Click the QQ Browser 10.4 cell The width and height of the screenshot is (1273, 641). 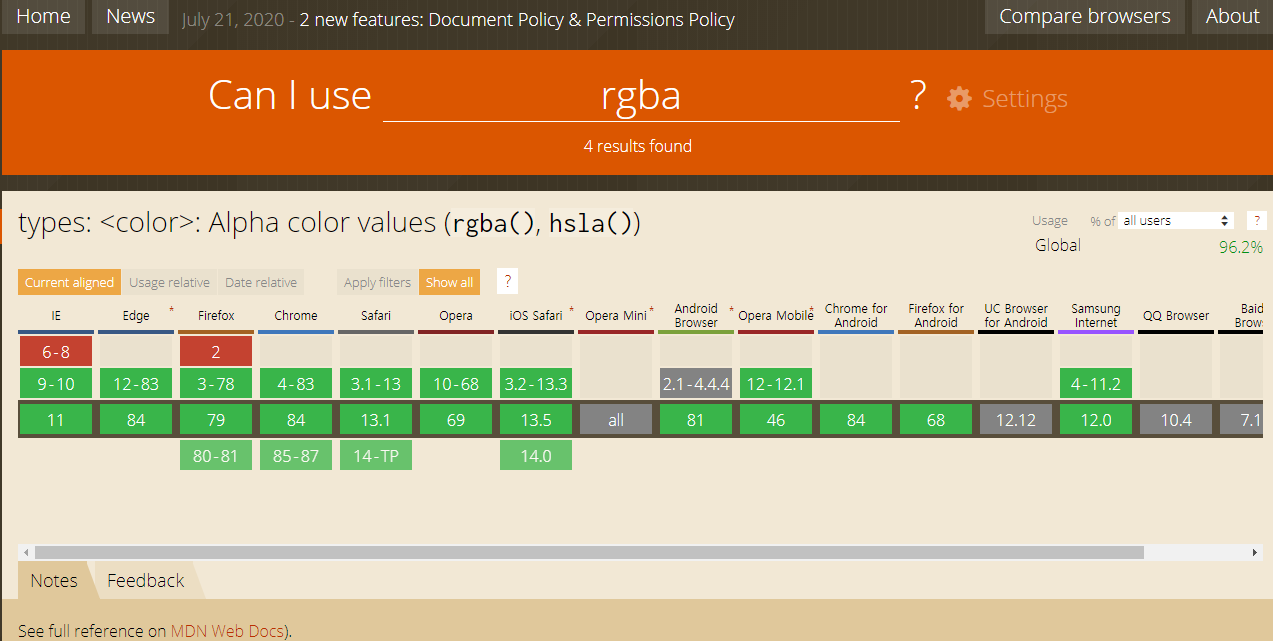tap(1176, 420)
